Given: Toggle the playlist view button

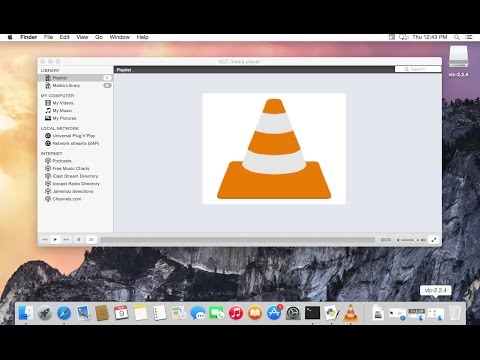Looking at the screenshot, I should [91, 239].
